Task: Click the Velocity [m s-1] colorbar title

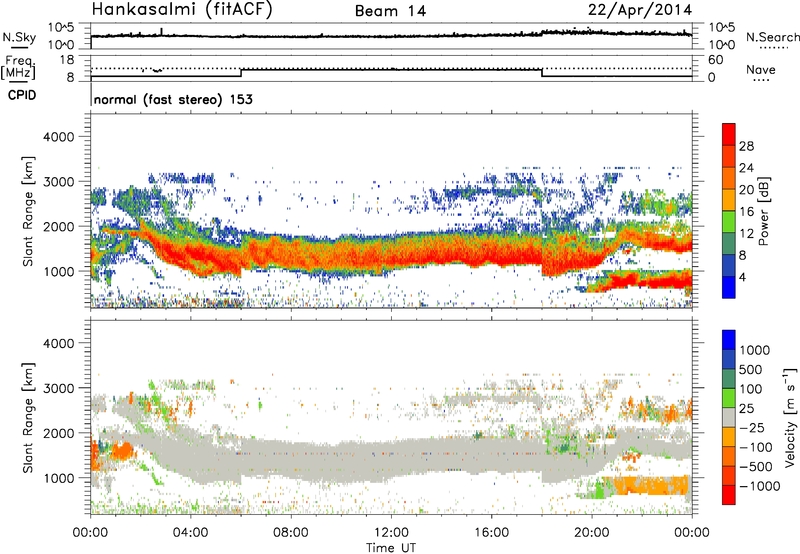Action: (790, 417)
